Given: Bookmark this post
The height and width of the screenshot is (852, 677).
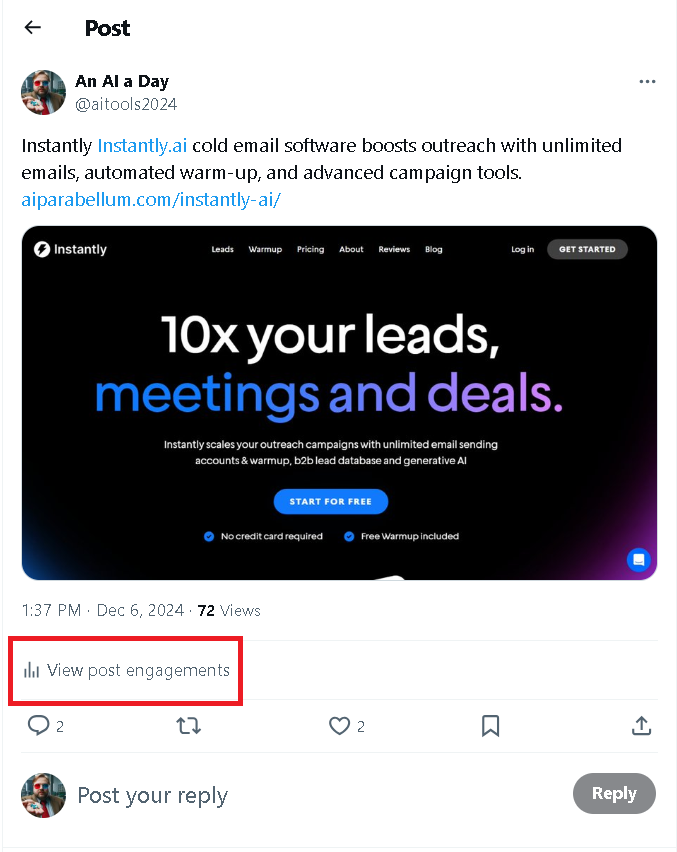Looking at the screenshot, I should [490, 726].
